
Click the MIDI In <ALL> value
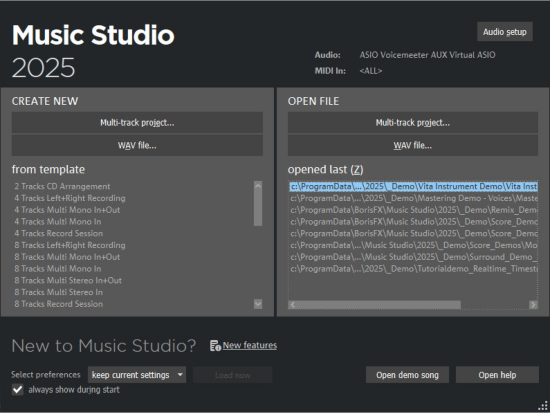tap(370, 71)
